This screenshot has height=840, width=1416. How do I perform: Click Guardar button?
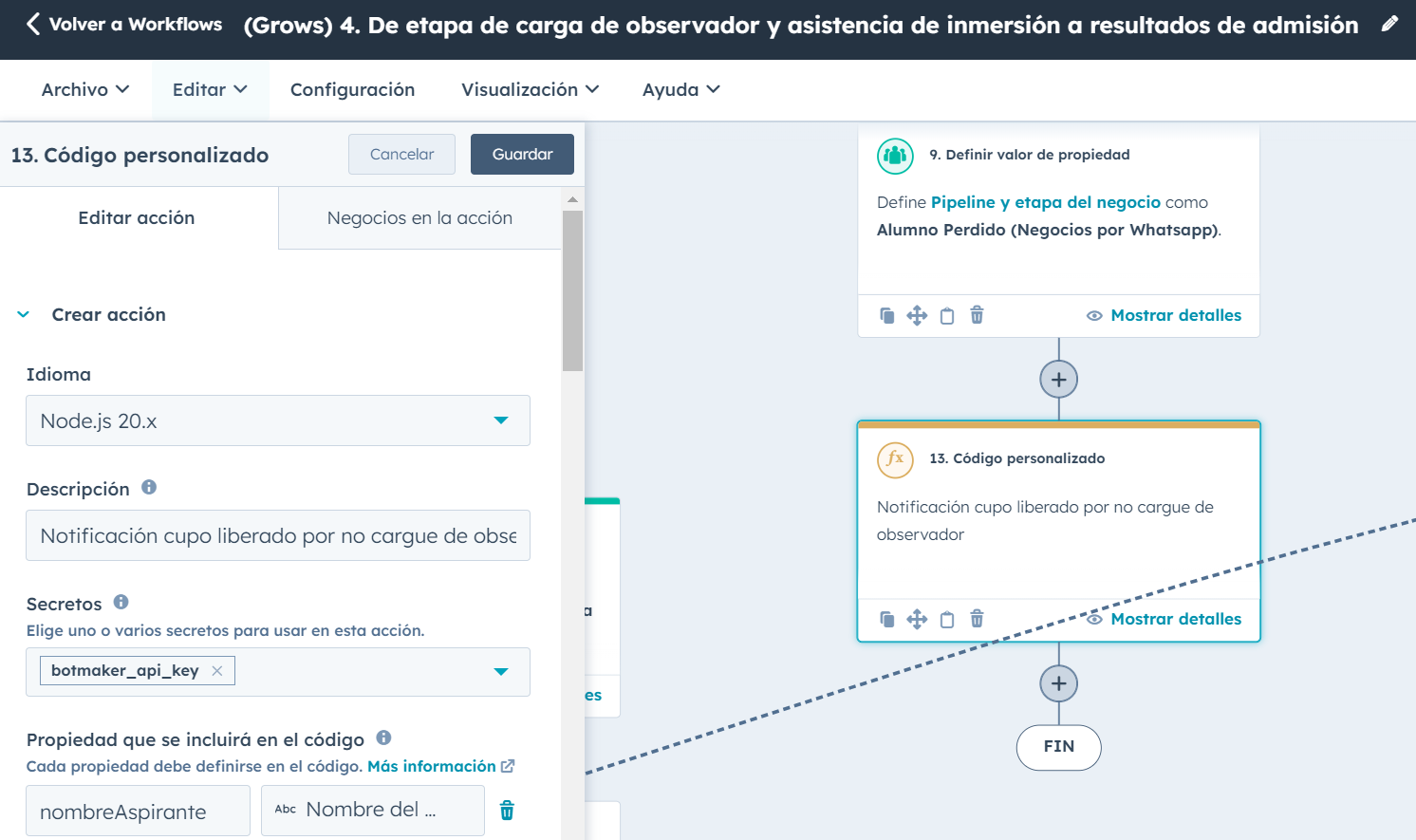[522, 154]
